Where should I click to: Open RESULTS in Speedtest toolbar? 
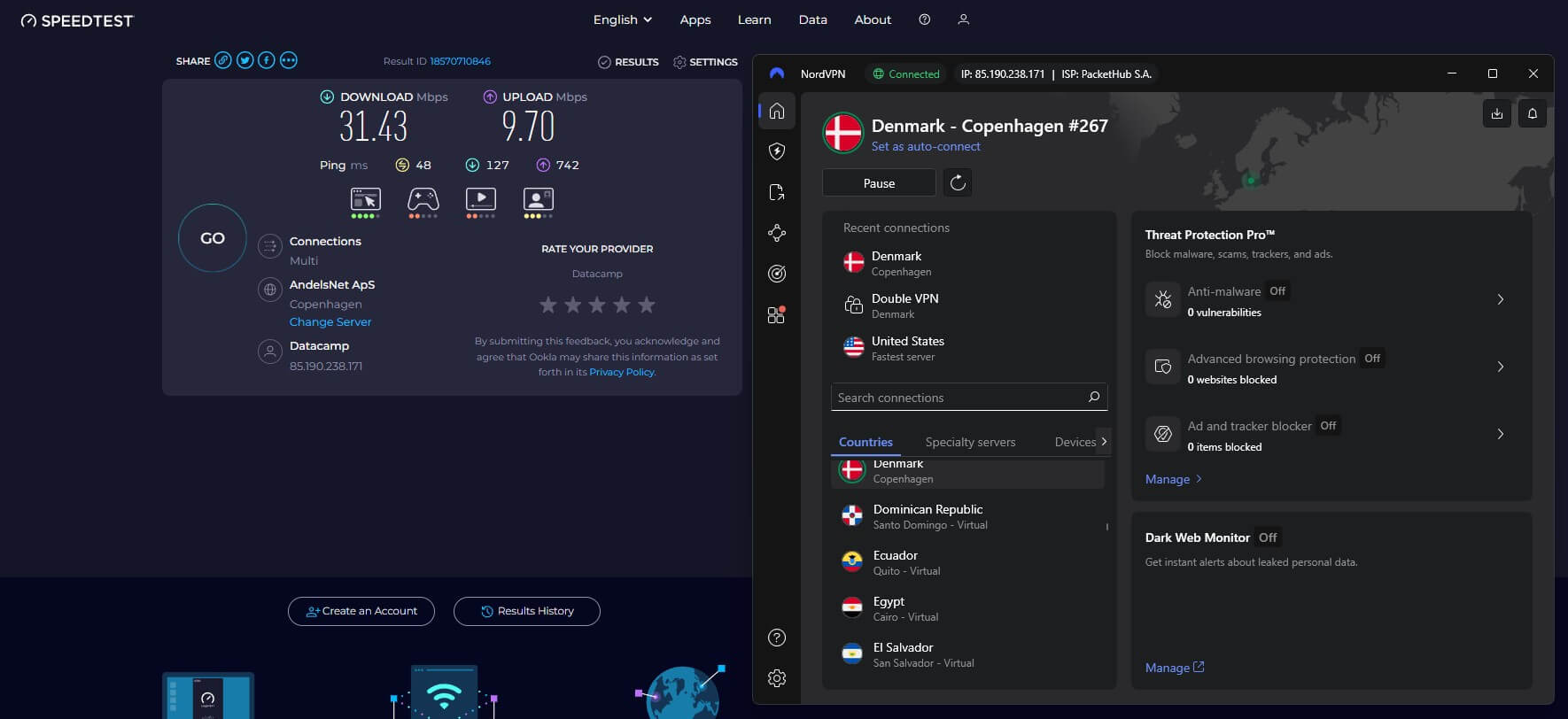coord(628,62)
